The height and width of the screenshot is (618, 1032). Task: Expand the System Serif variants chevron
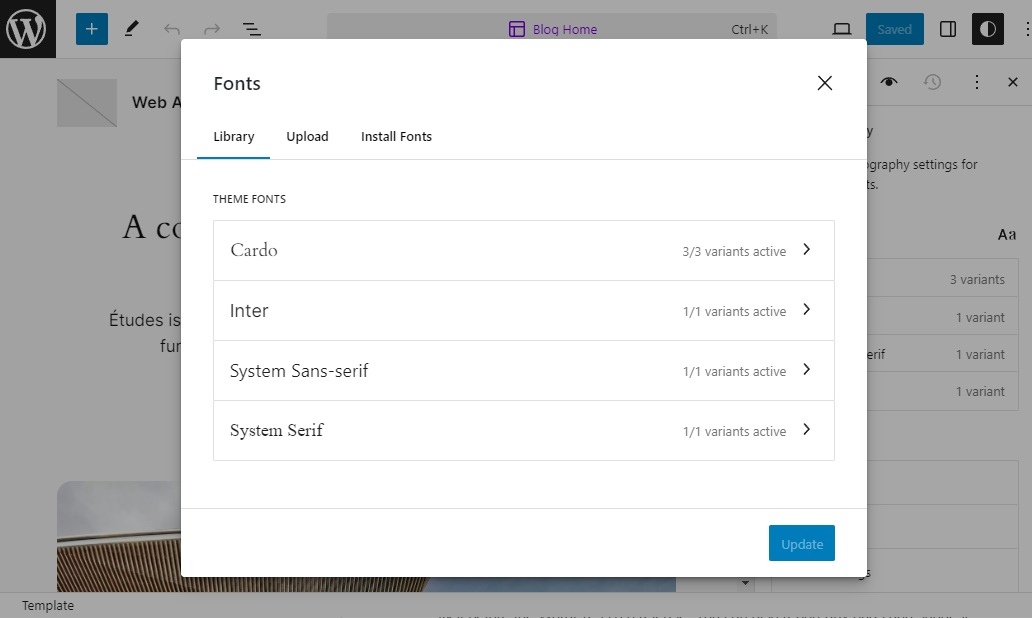pyautogui.click(x=806, y=430)
